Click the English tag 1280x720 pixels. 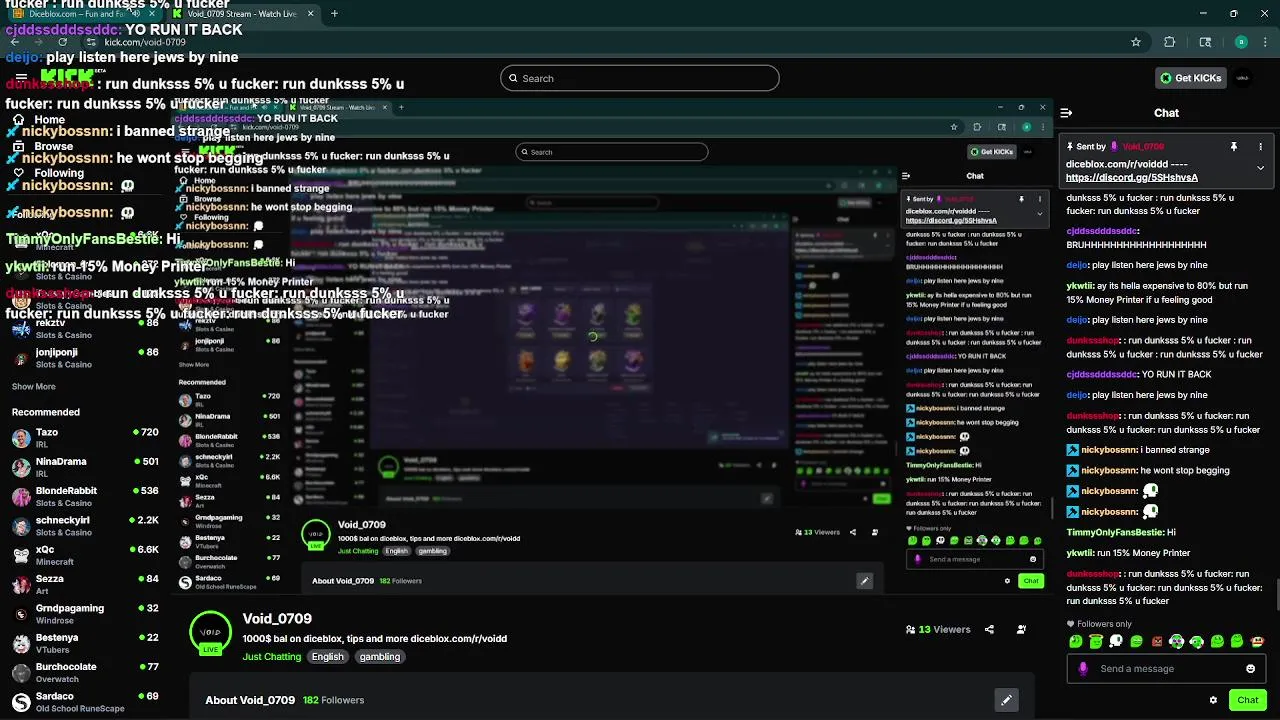(x=327, y=657)
